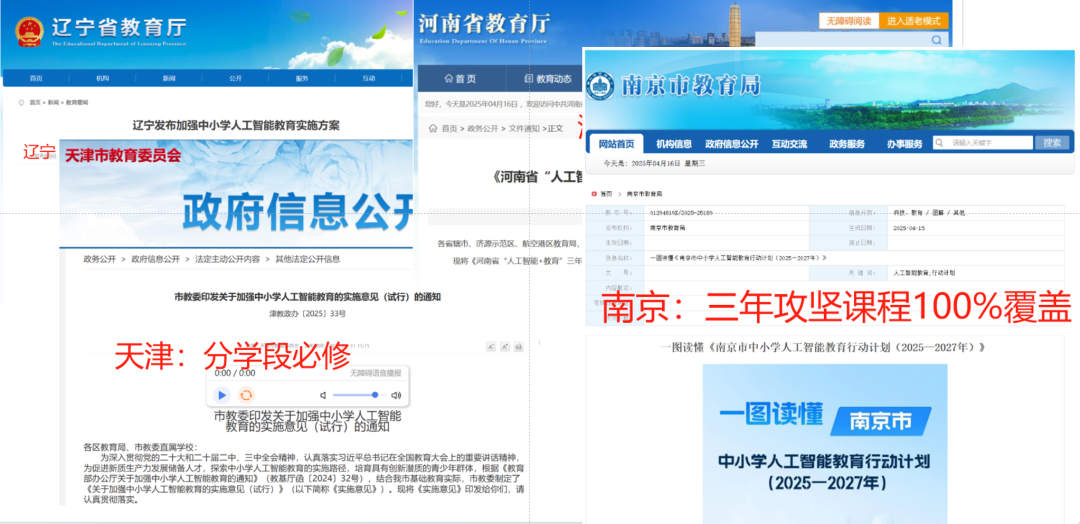The image size is (1080, 524).
Task: Click the Nanjing Education Bureau round emblem logo
Action: pos(600,85)
